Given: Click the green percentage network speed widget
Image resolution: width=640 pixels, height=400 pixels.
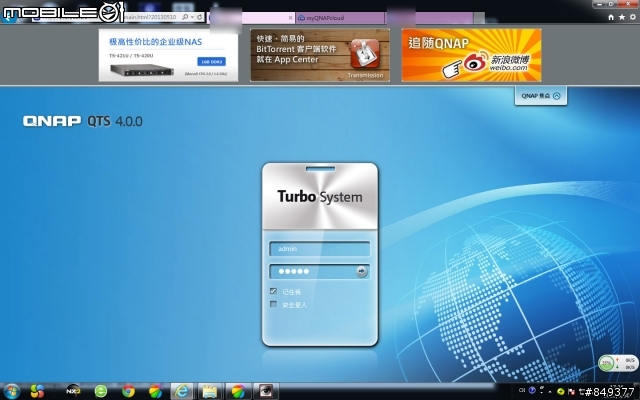Looking at the screenshot, I should click(x=618, y=363).
